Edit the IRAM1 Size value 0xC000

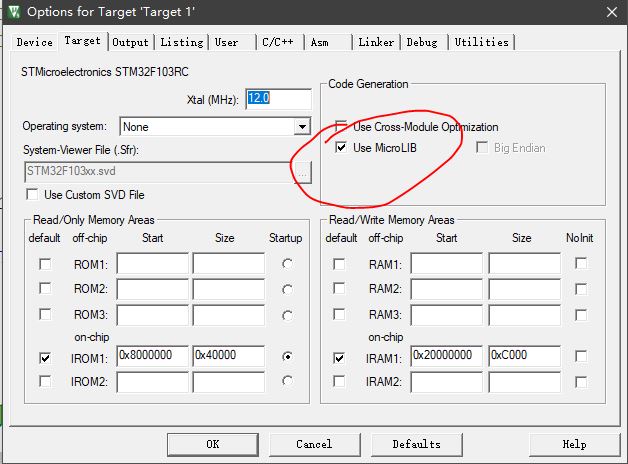[524, 356]
